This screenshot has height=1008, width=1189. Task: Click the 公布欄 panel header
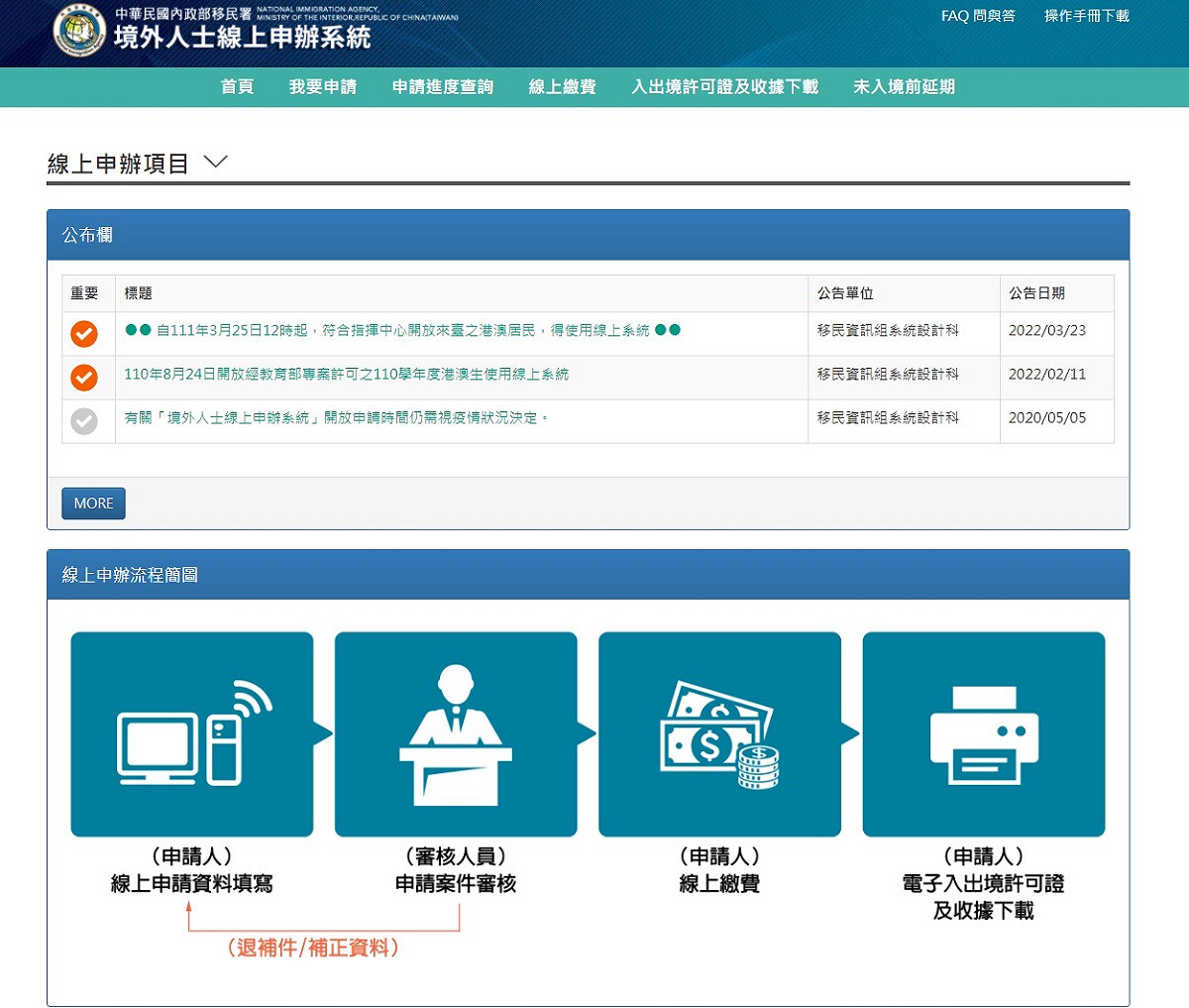[x=588, y=235]
